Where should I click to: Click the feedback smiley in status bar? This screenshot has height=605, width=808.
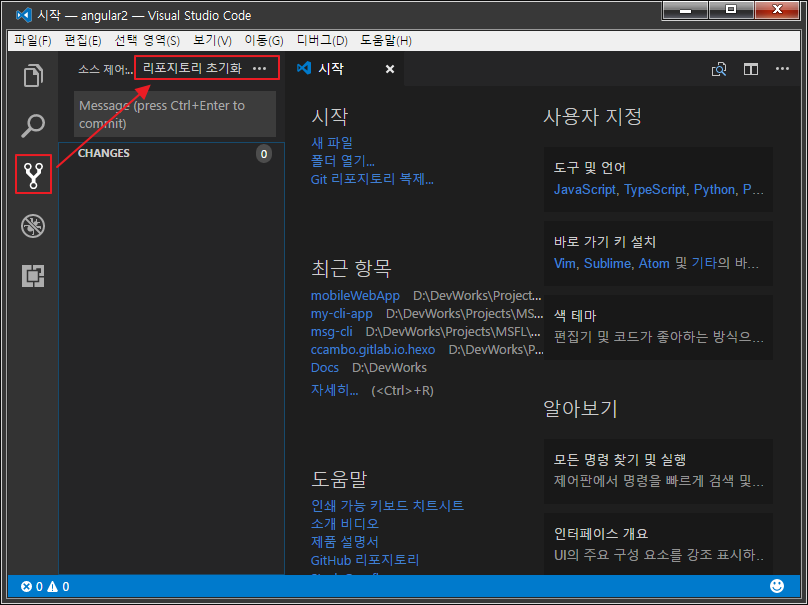click(777, 586)
